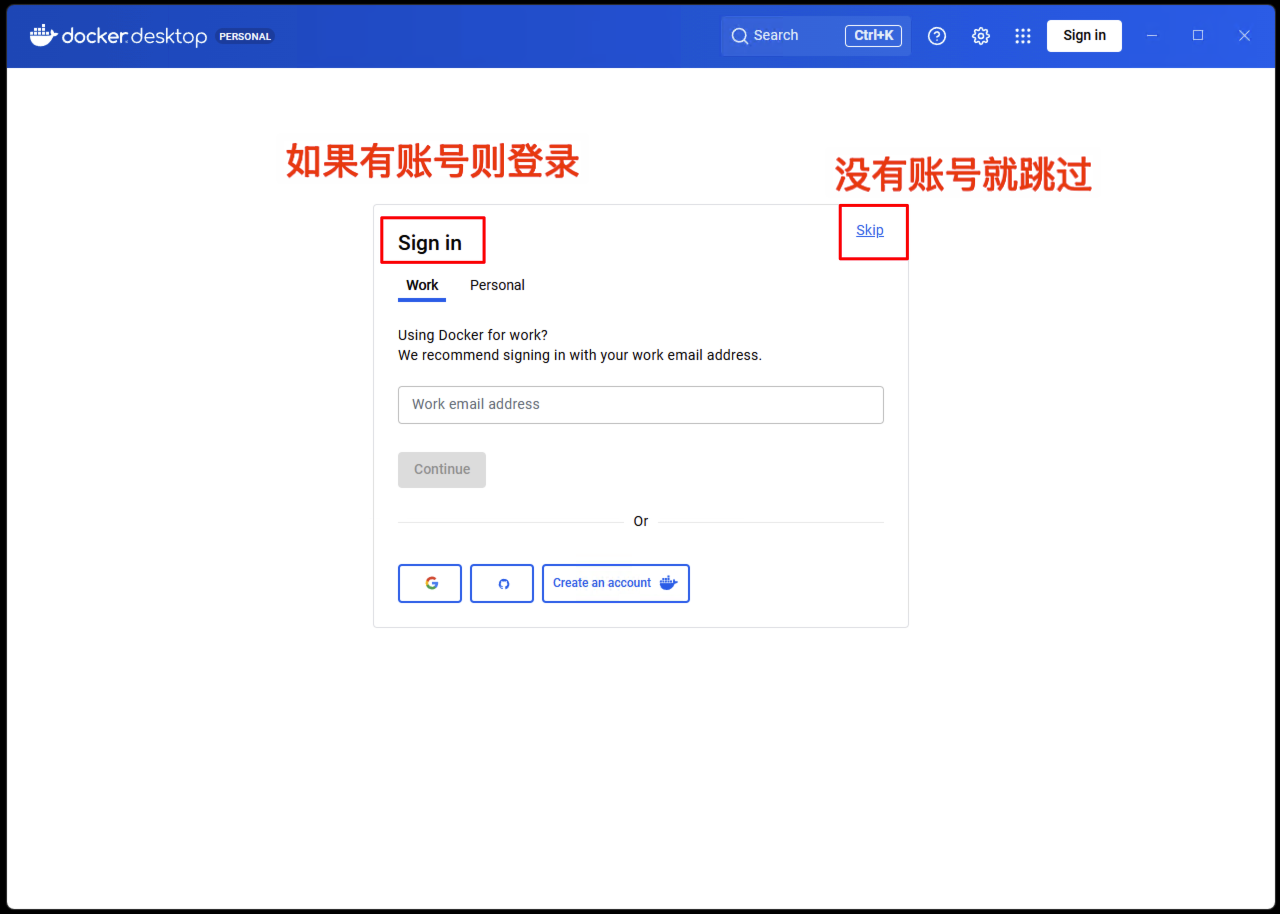
Task: Click the PERSONAL plan badge
Action: (245, 37)
